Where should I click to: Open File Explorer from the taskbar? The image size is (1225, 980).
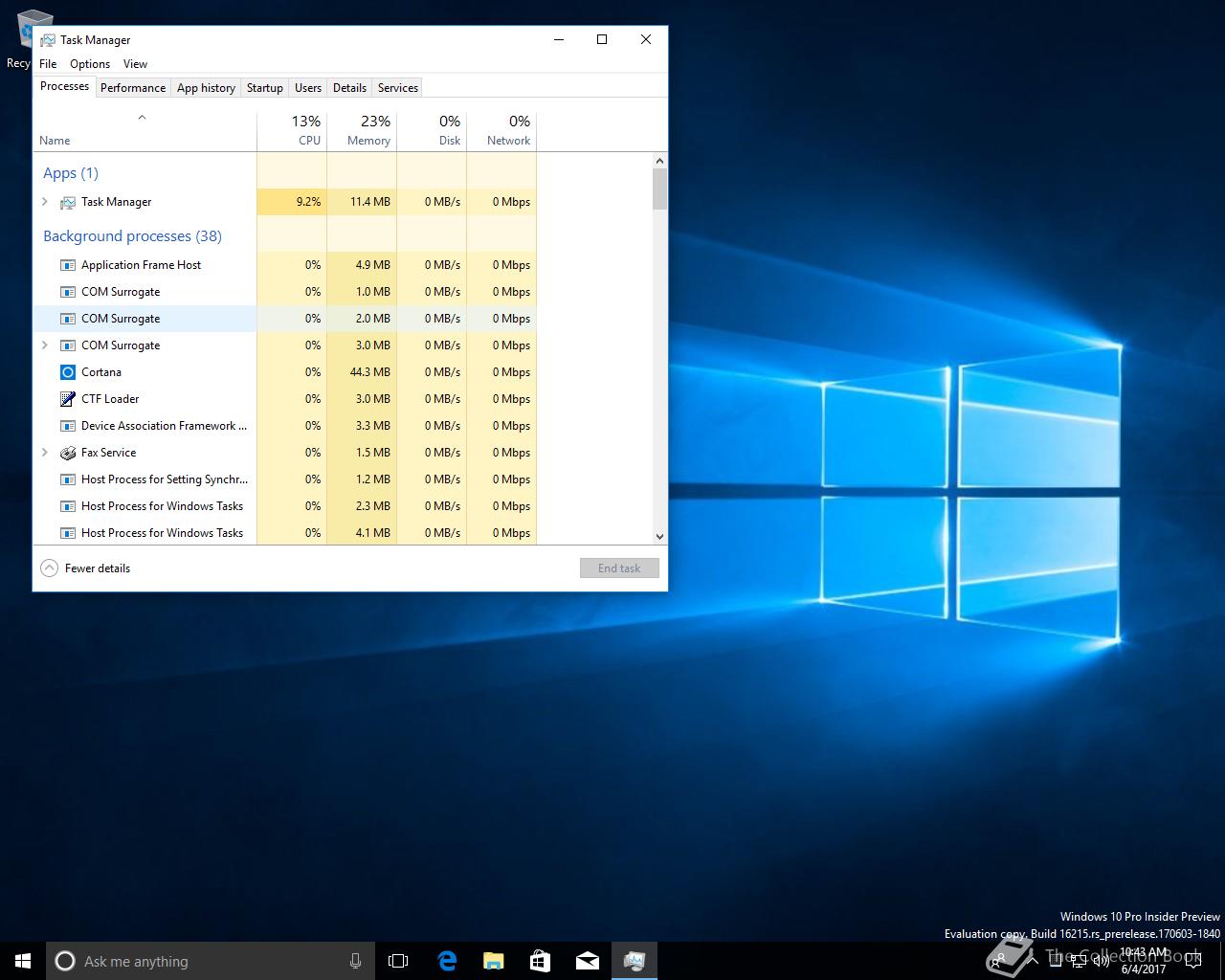pyautogui.click(x=493, y=961)
